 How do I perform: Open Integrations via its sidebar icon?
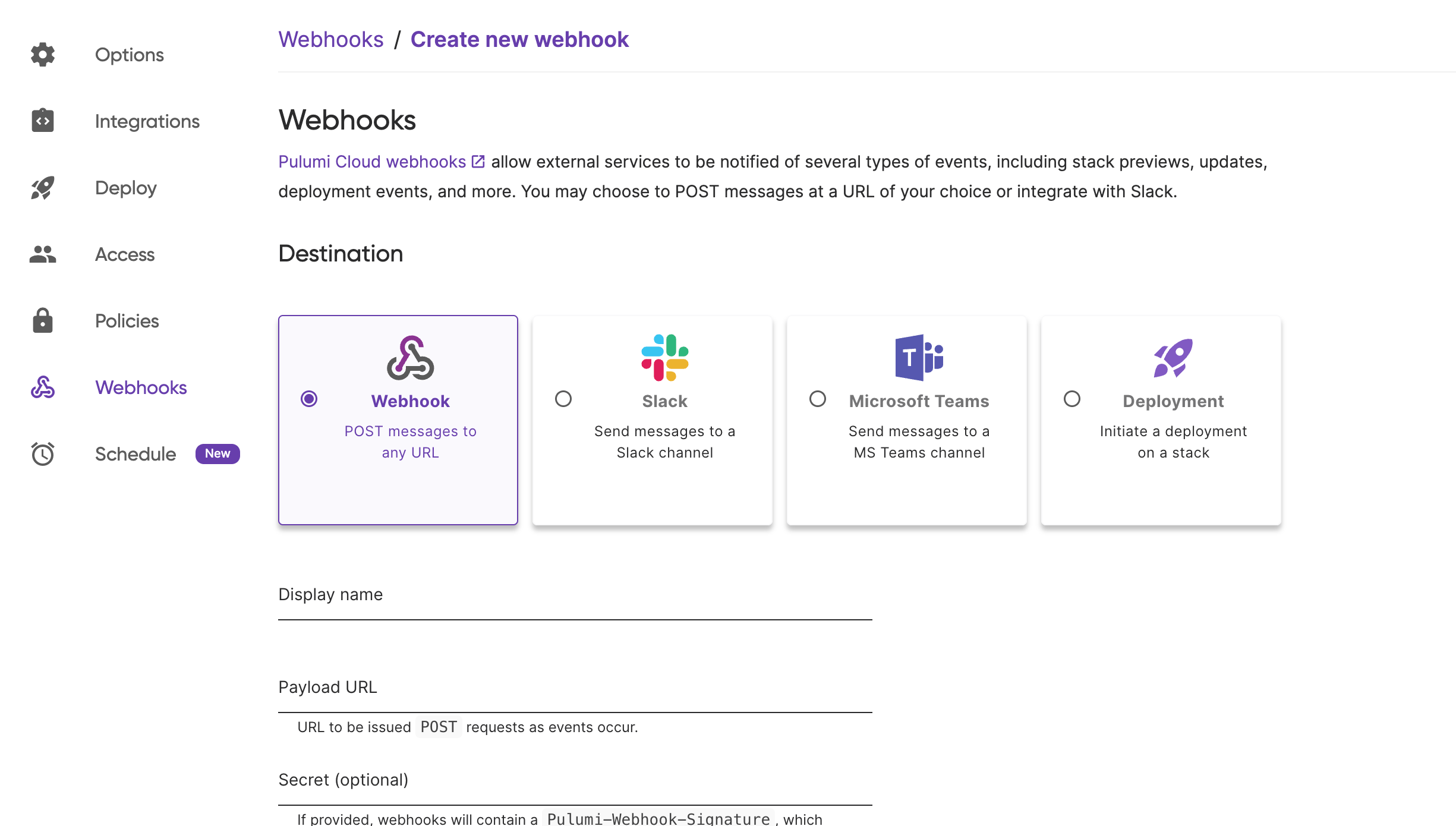pyautogui.click(x=43, y=121)
